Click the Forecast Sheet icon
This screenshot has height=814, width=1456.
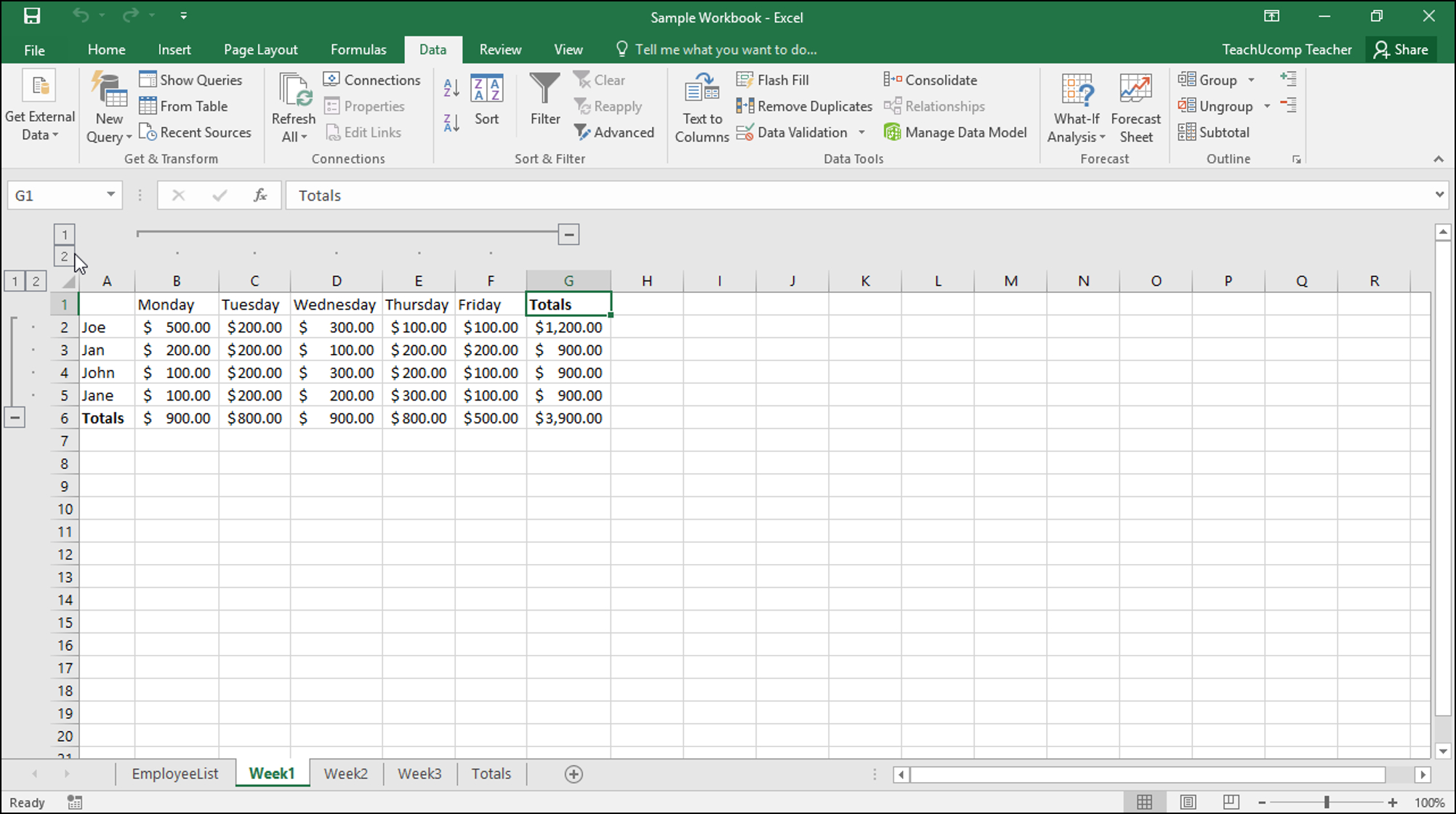pyautogui.click(x=1135, y=108)
